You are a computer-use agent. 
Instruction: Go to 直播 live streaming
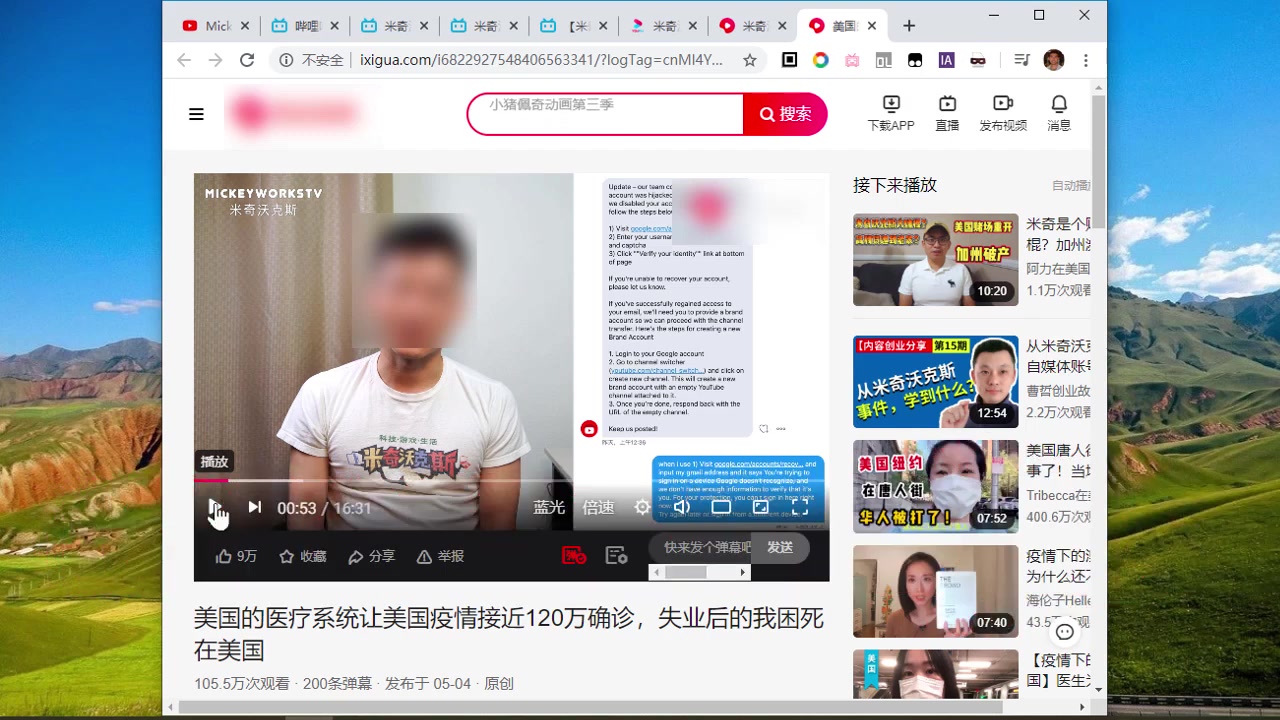pyautogui.click(x=947, y=113)
